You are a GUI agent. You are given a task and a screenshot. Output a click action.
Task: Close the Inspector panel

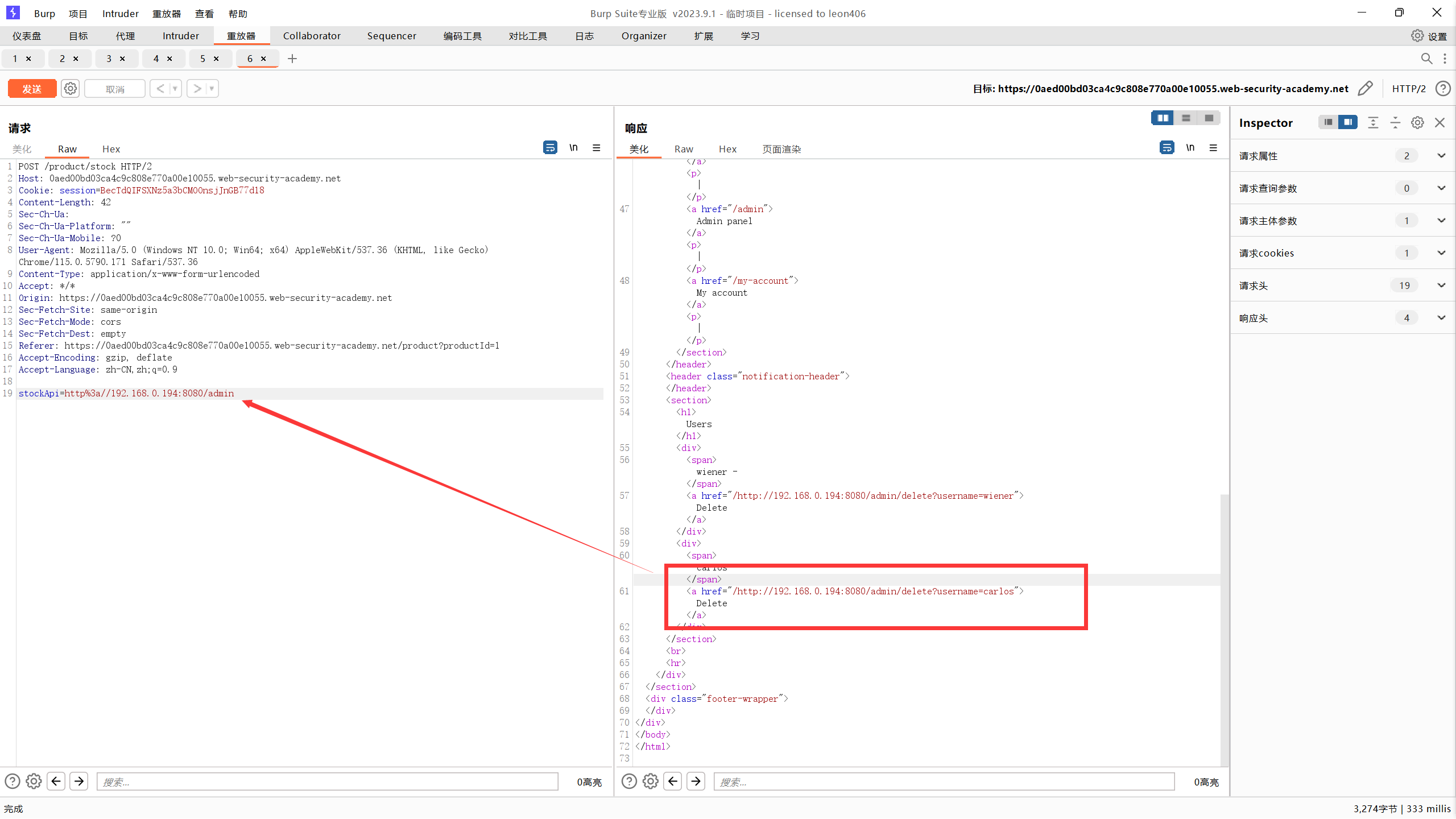(1440, 123)
